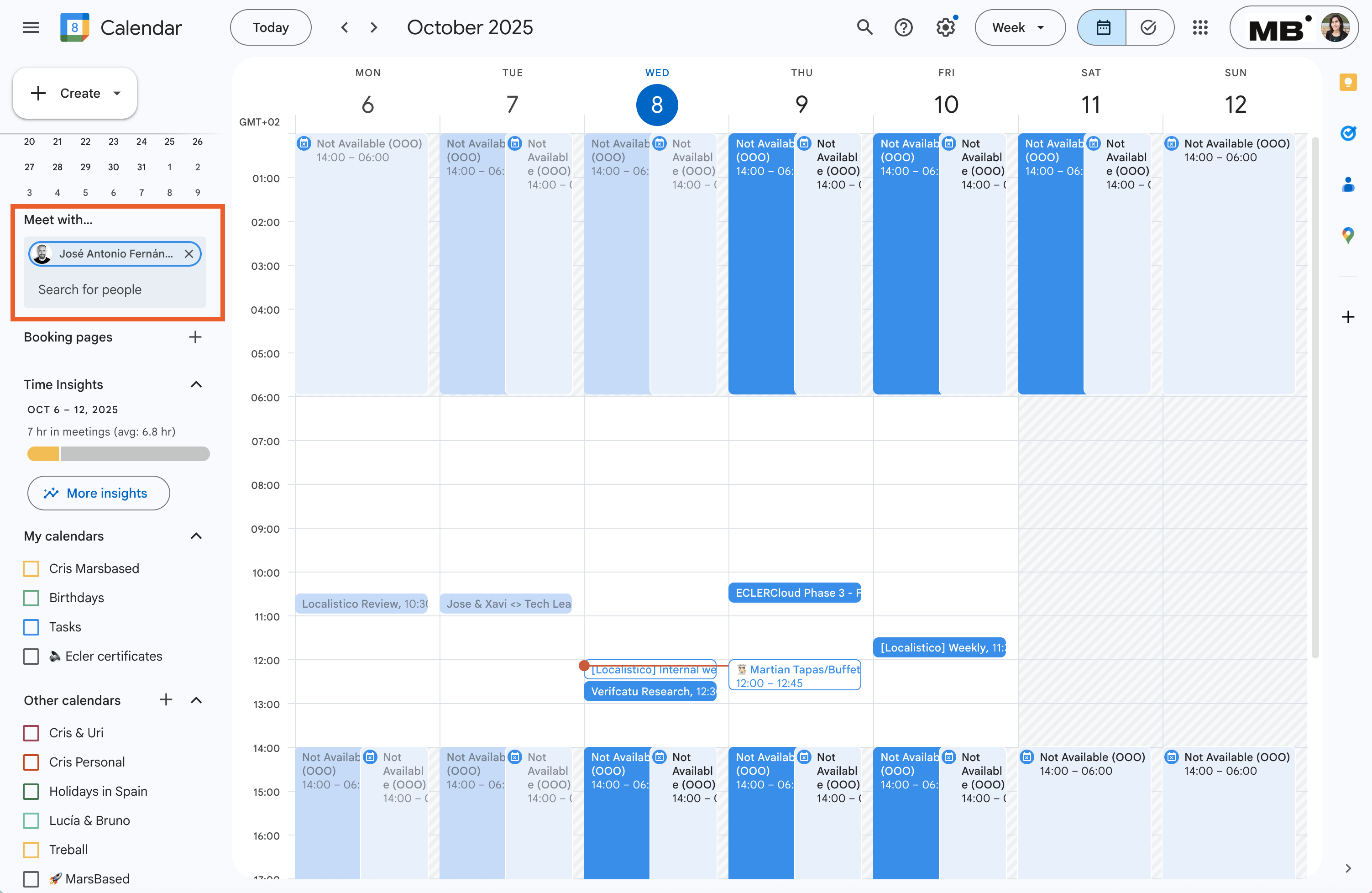Open the Support help icon
Image resolution: width=1372 pixels, height=893 pixels.
tap(903, 27)
